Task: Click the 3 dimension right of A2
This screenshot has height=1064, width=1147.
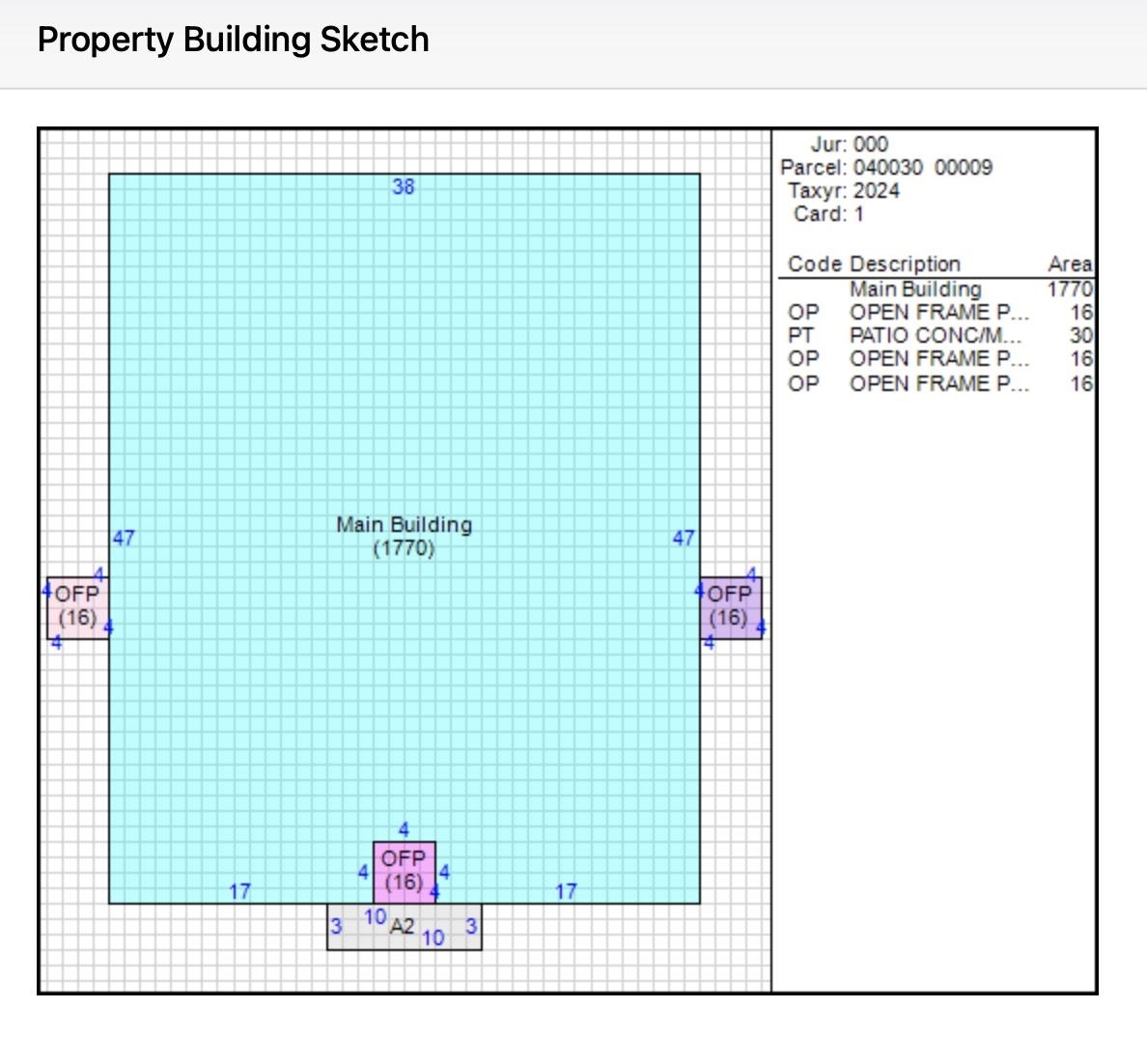Action: pos(471,927)
